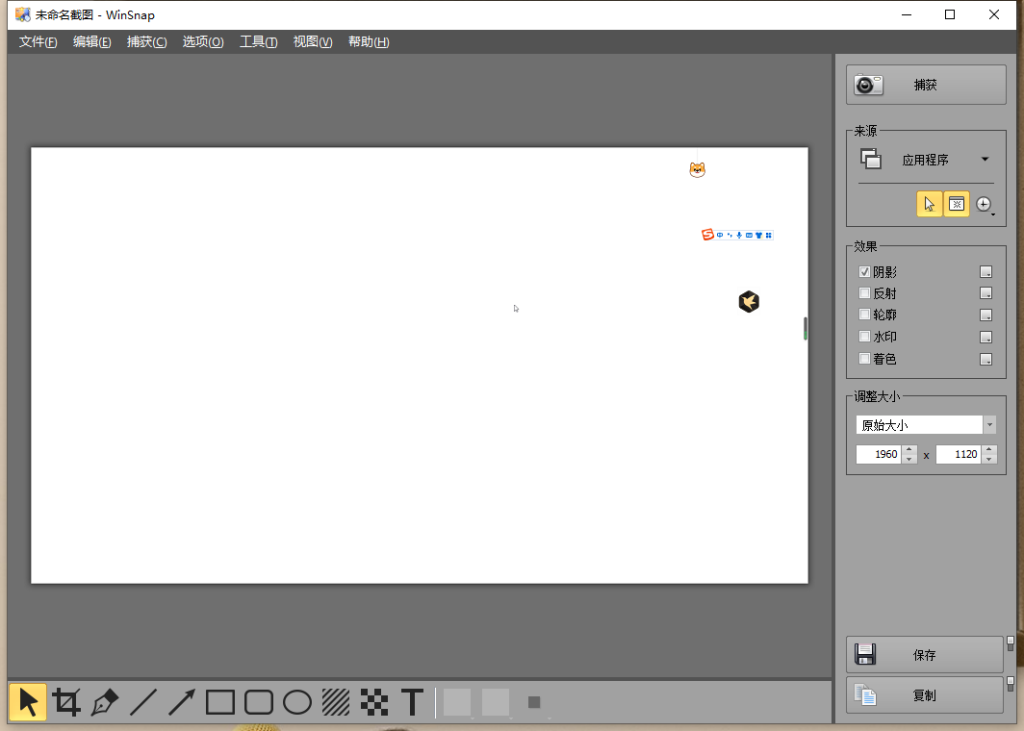Screen dimensions: 1024x731
Task: Toggle the include mouse pointer option
Action: [x=929, y=204]
